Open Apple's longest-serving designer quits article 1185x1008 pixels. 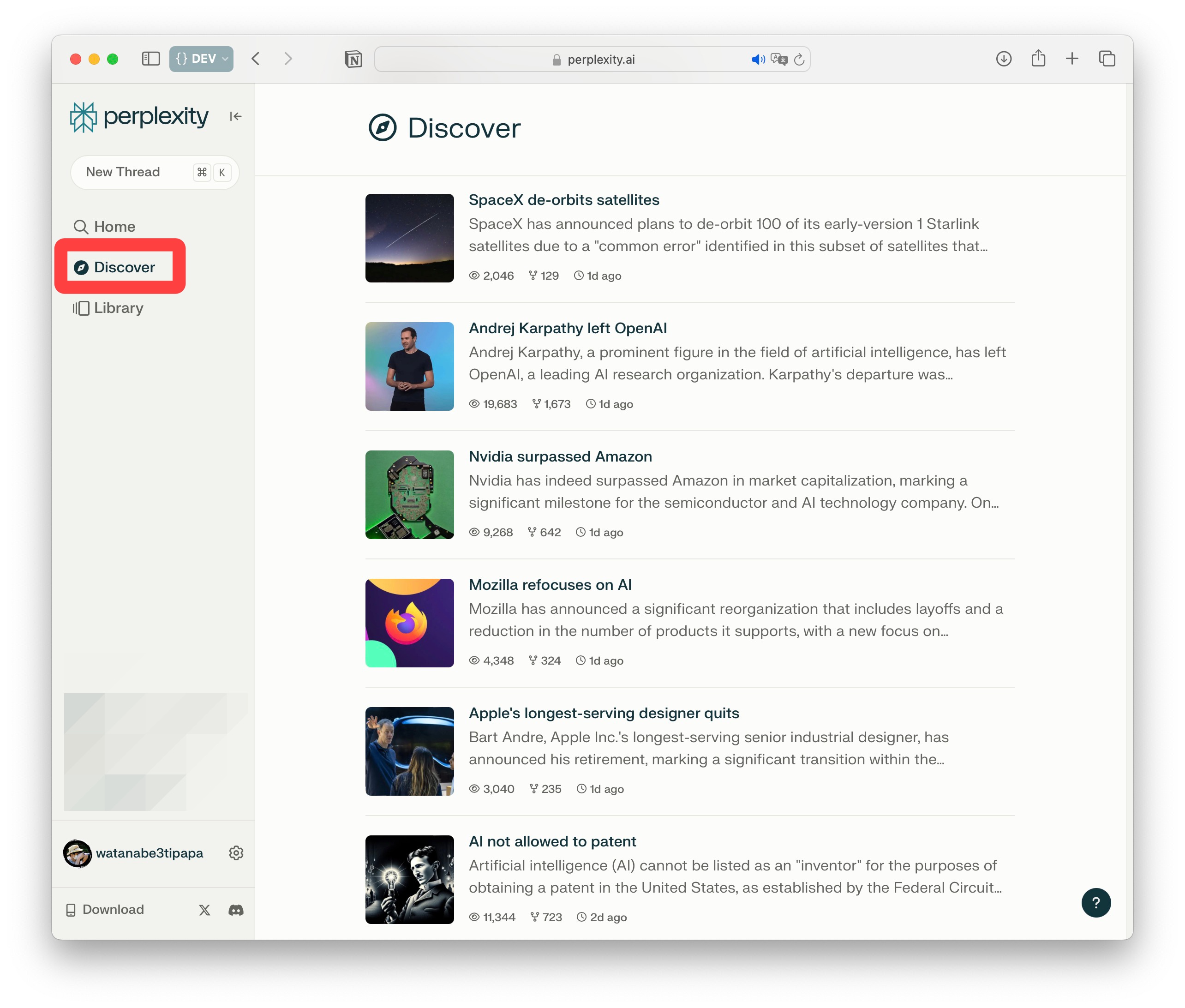tap(604, 713)
